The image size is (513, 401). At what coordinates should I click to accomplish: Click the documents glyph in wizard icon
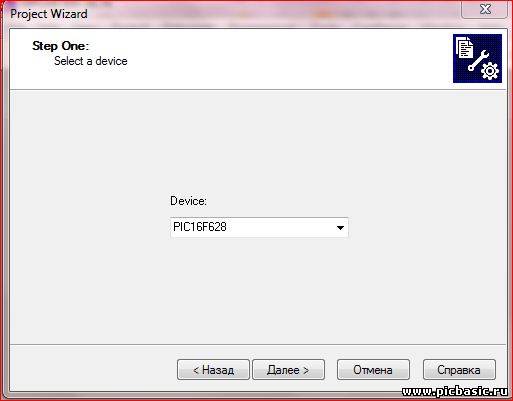[465, 47]
